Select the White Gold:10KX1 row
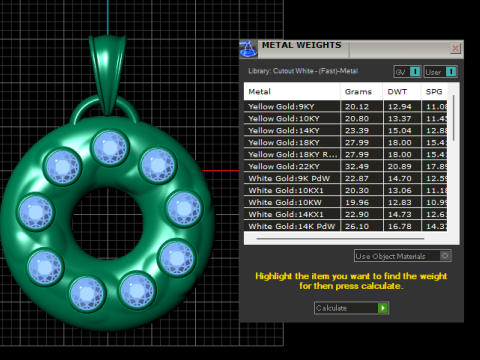 (x=345, y=191)
